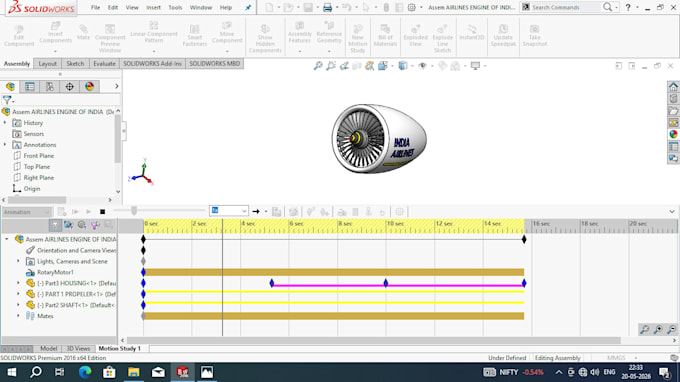Select Part3 HOUSING key point near 10 sec
The image size is (680, 382).
pos(386,284)
